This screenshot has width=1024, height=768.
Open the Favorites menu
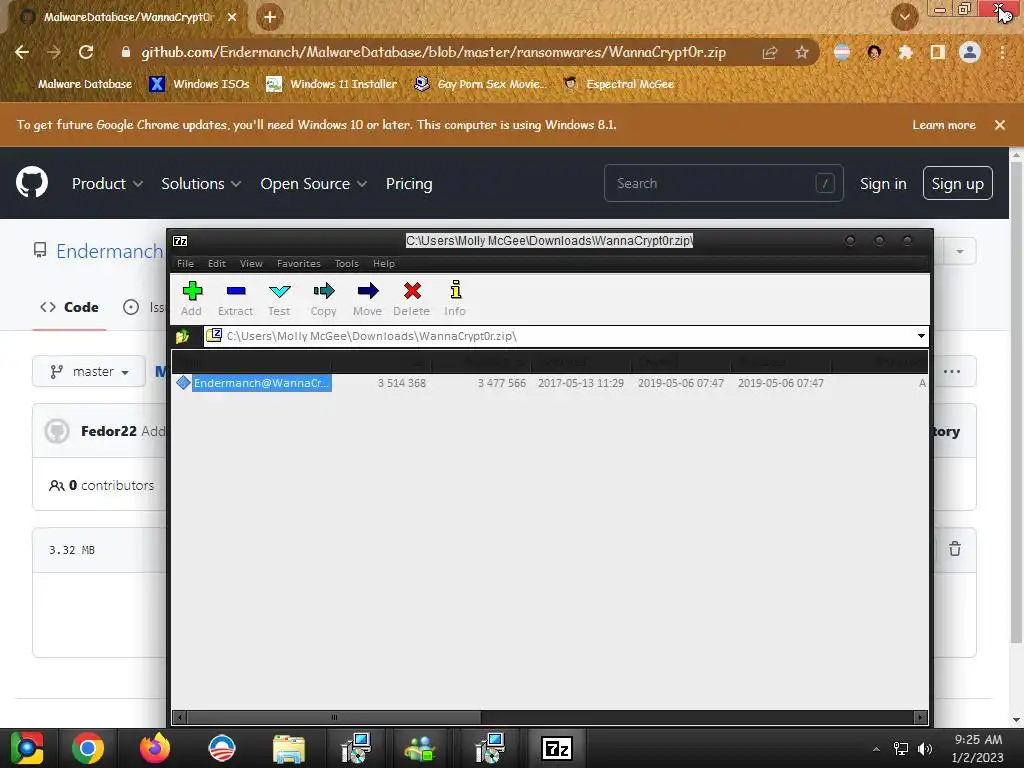click(298, 264)
